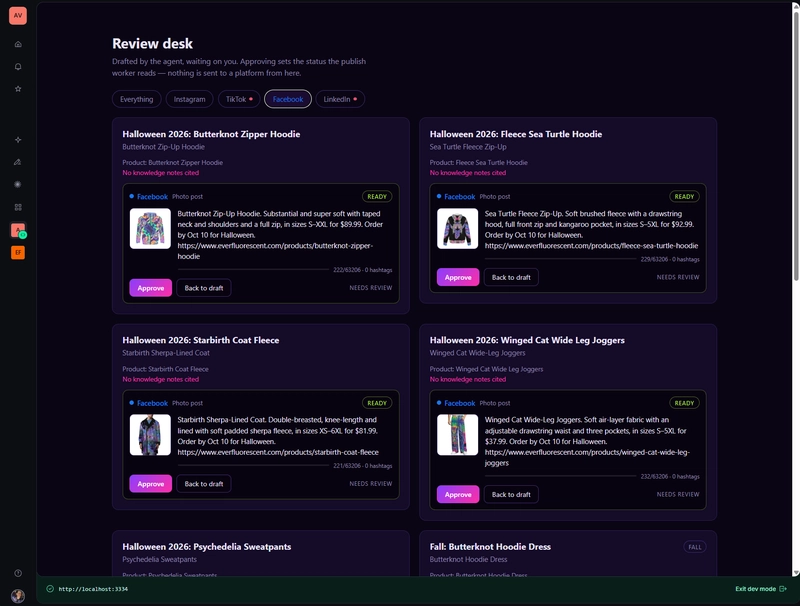800x606 pixels.
Task: Open Halloween 2026: Winged Cat Wide Leg Joggers title
Action: (527, 340)
